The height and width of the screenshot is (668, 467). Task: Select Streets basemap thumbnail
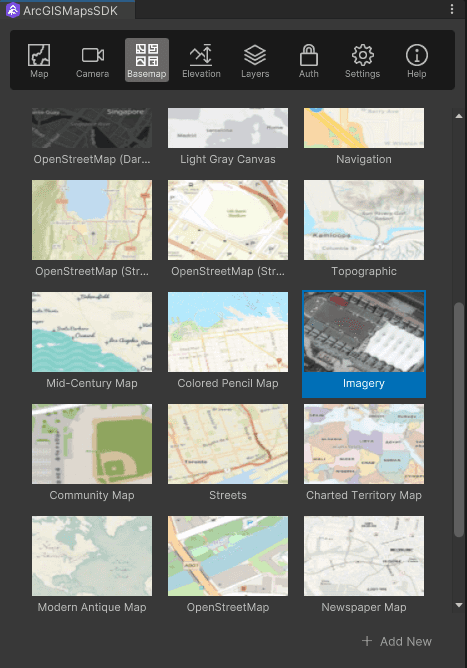click(x=228, y=444)
